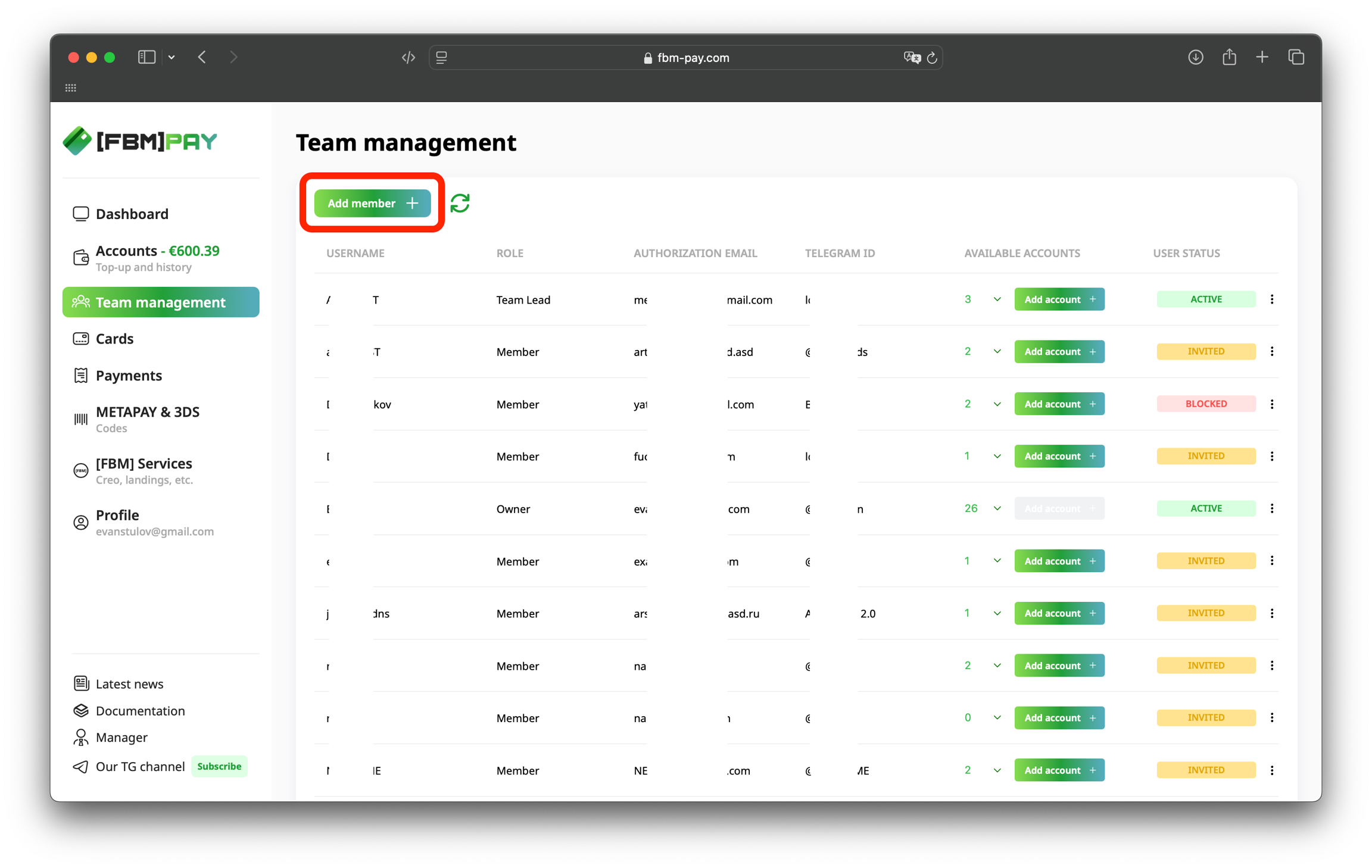Open three-dot menu for the BLOCKED user
This screenshot has height=868, width=1372.
[x=1272, y=404]
